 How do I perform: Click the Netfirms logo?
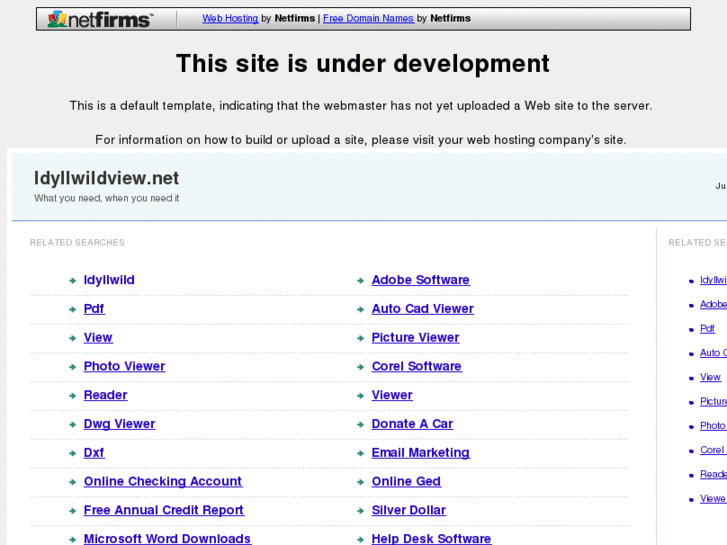(100, 19)
